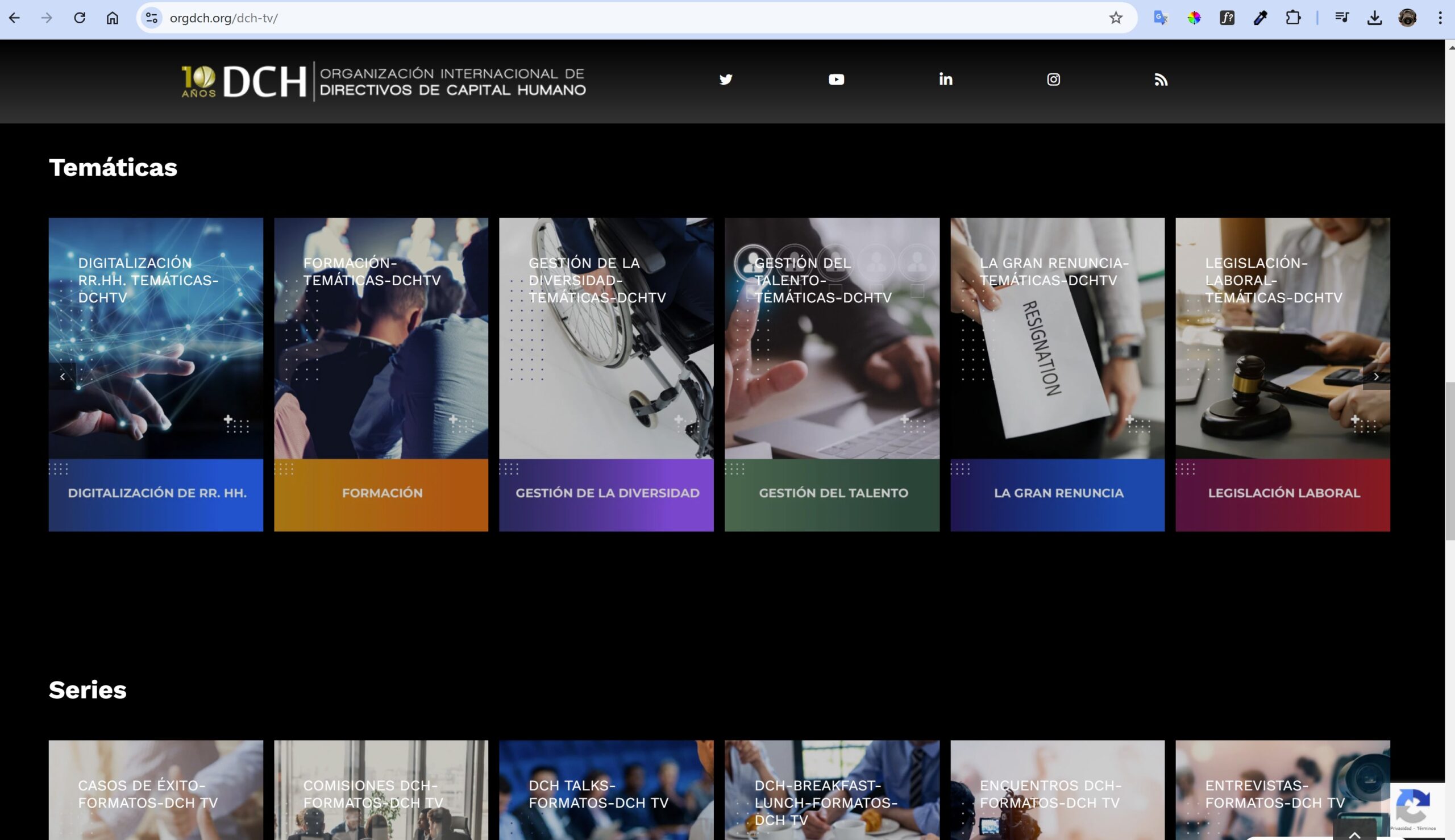Open the Instagram icon in header
The height and width of the screenshot is (840, 1455).
[x=1054, y=80]
